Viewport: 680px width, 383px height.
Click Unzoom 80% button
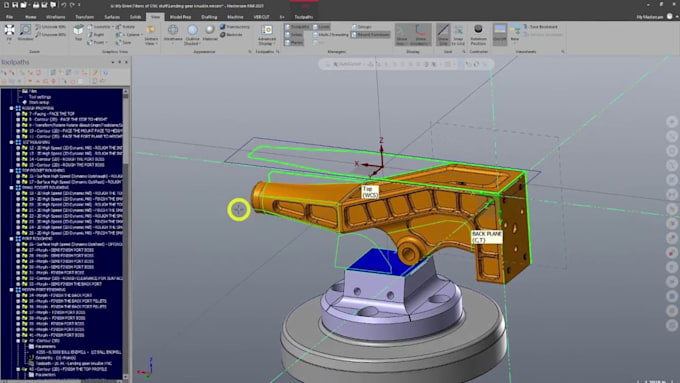(51, 35)
